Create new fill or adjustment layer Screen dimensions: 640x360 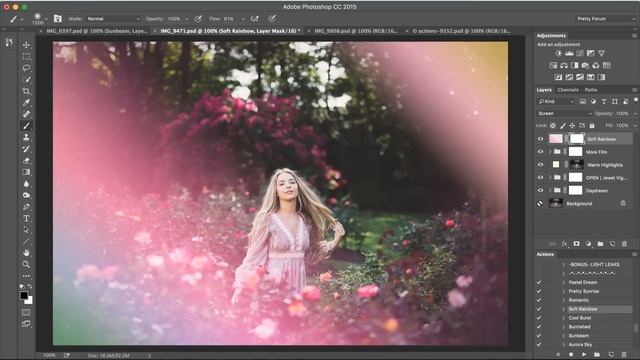coord(588,244)
